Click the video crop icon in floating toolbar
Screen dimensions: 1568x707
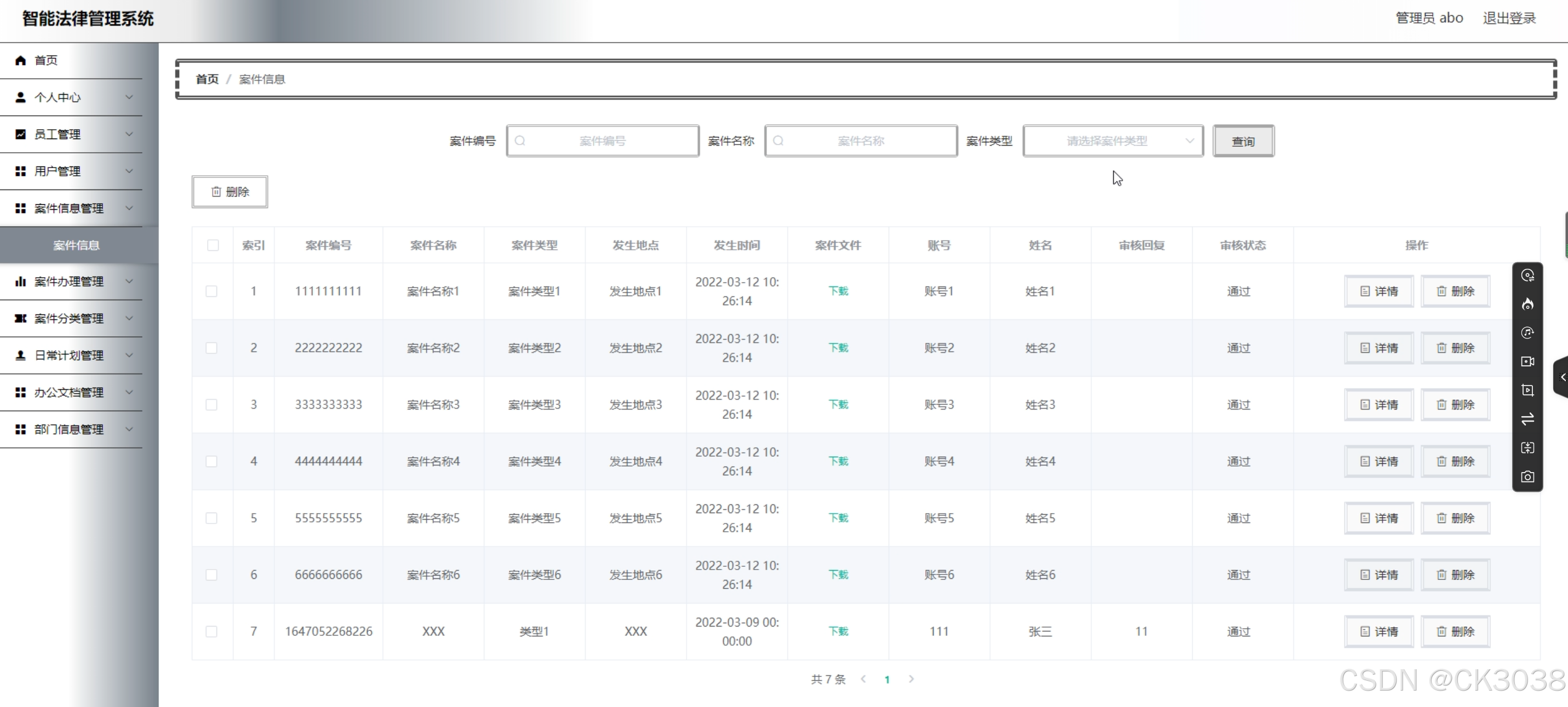(1527, 390)
